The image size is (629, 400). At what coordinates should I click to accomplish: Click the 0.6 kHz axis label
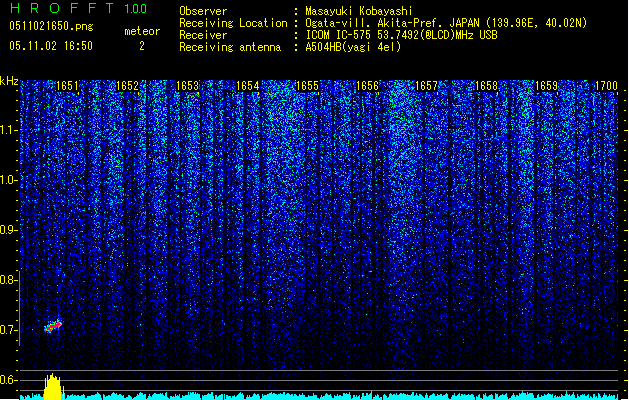[x=8, y=380]
